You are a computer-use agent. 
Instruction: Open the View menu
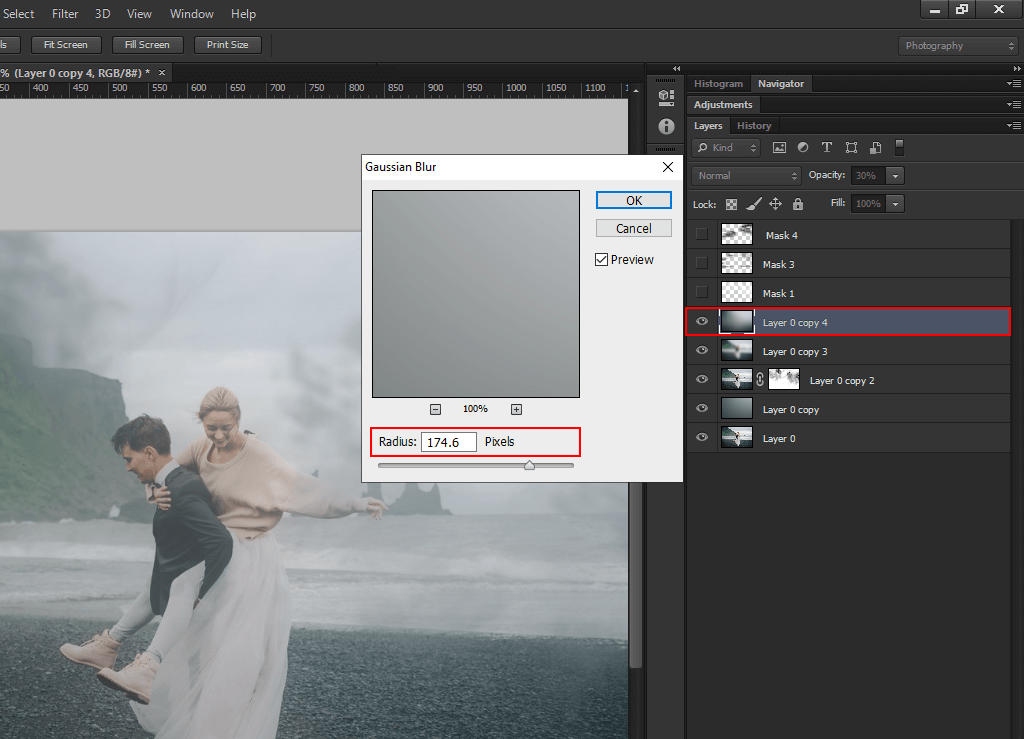coord(139,14)
